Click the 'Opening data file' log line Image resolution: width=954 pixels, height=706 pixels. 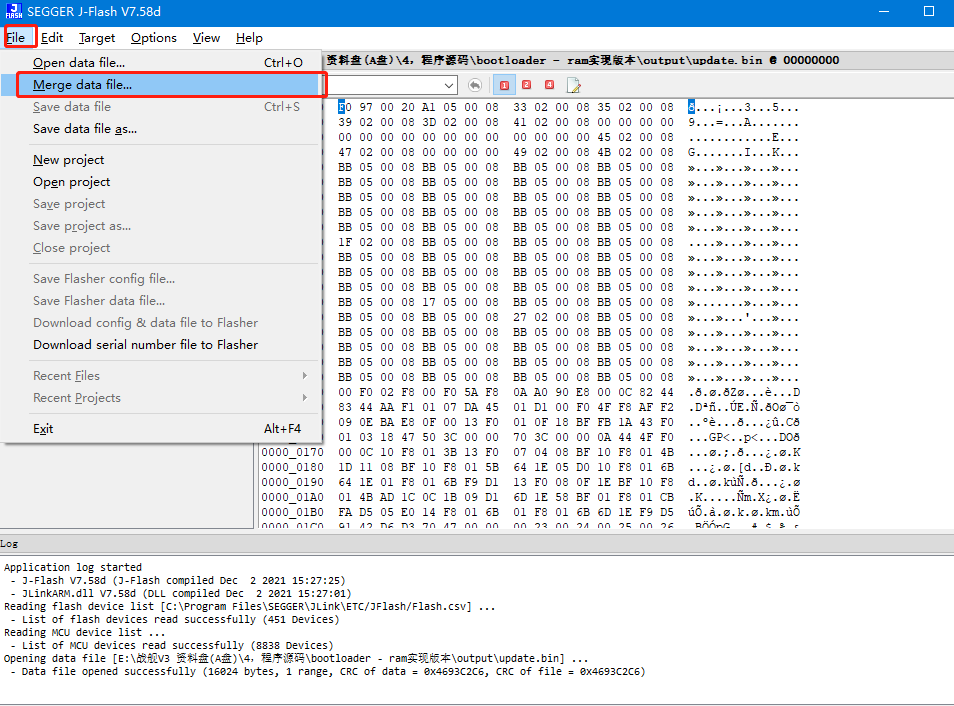296,659
